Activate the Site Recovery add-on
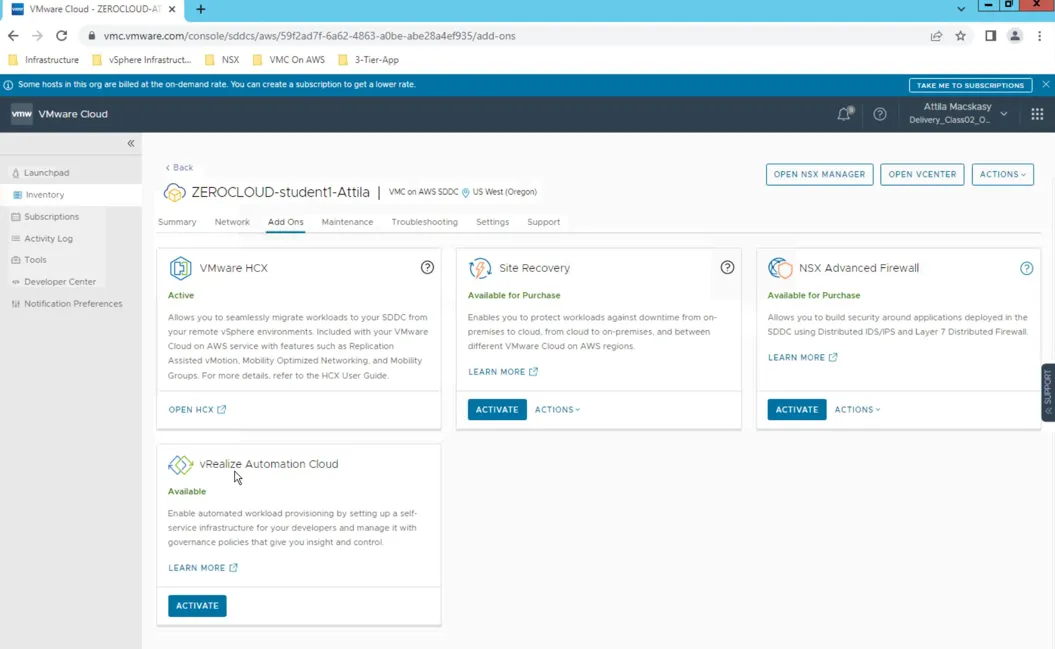Image resolution: width=1055 pixels, height=649 pixels. 497,410
